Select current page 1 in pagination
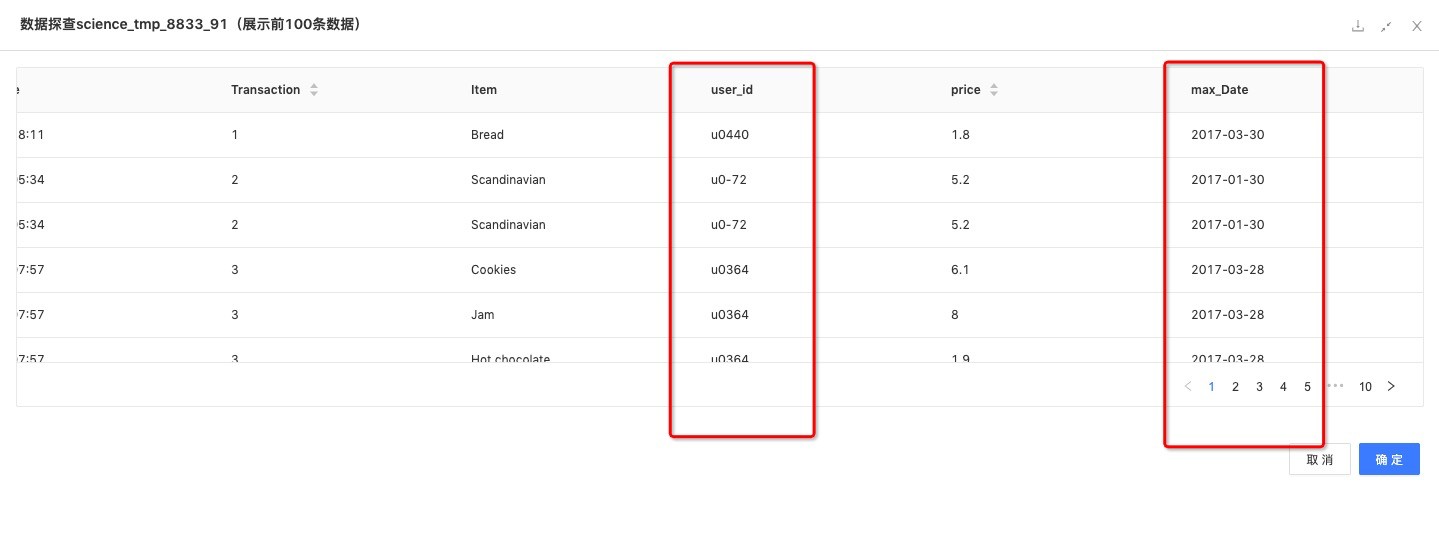The height and width of the screenshot is (554, 1439). click(x=1211, y=386)
